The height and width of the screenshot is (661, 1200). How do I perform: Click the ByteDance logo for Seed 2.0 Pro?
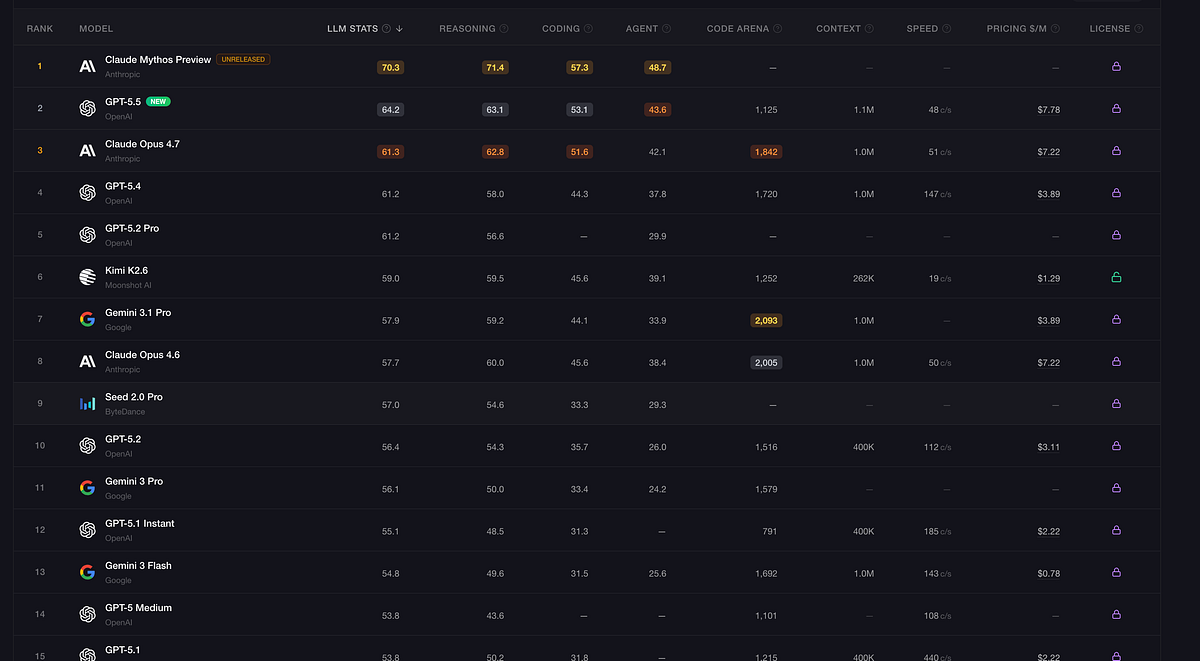[x=87, y=403]
